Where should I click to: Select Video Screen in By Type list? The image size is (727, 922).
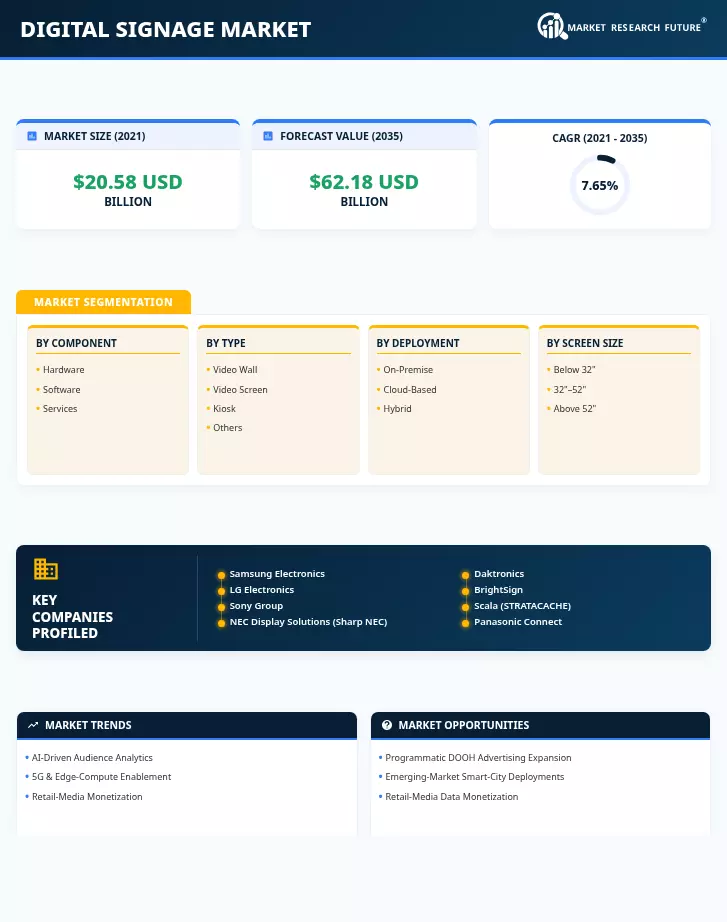[x=240, y=390]
